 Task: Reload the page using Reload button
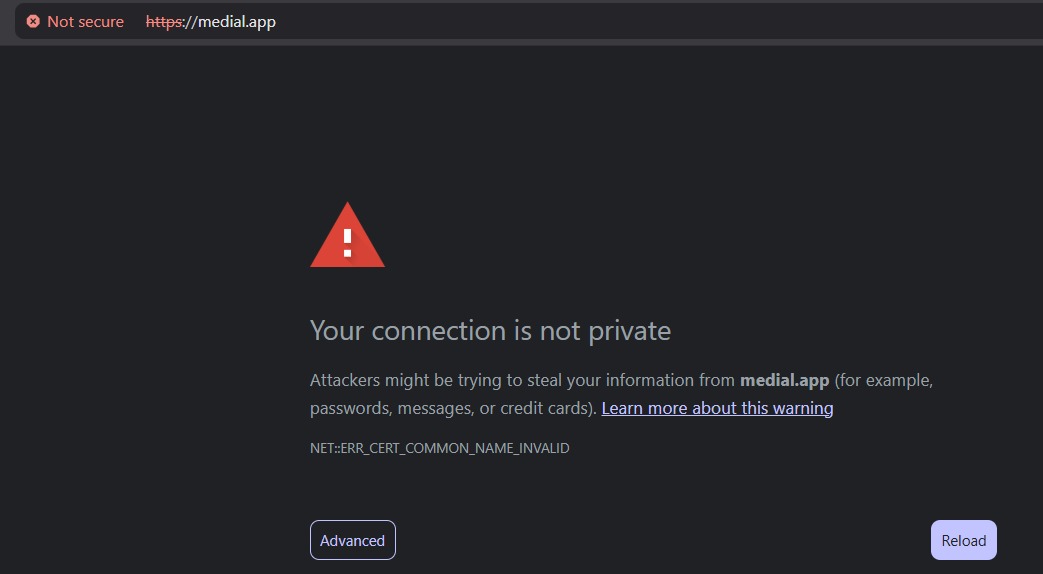[963, 540]
